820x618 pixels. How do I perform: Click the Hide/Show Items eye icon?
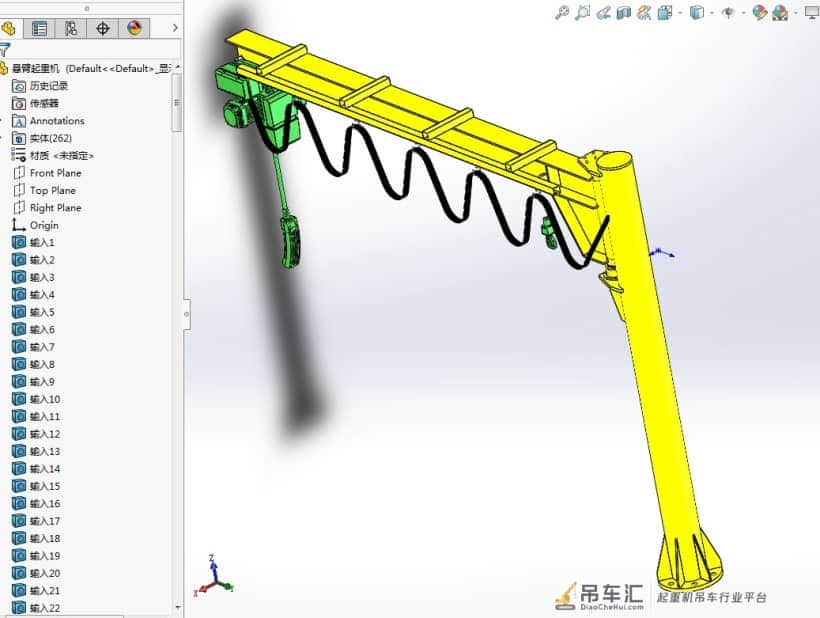tap(727, 12)
